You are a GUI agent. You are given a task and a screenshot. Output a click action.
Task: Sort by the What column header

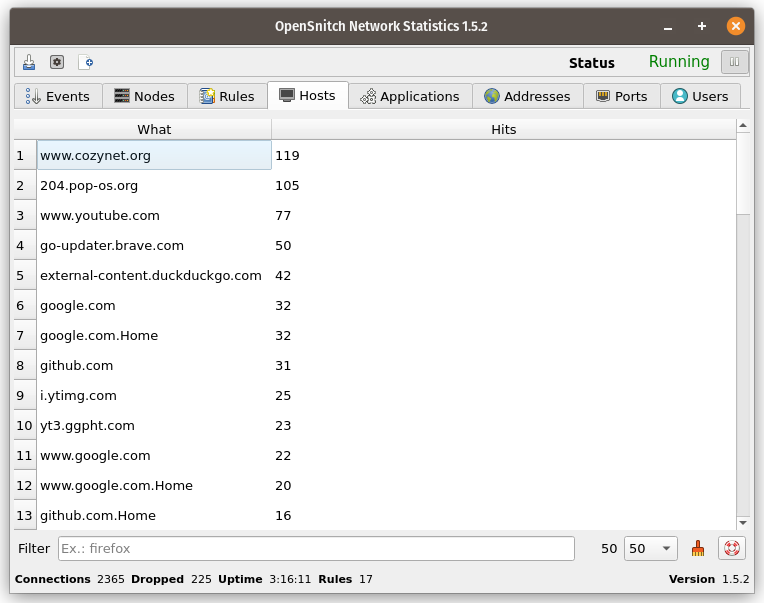[154, 129]
